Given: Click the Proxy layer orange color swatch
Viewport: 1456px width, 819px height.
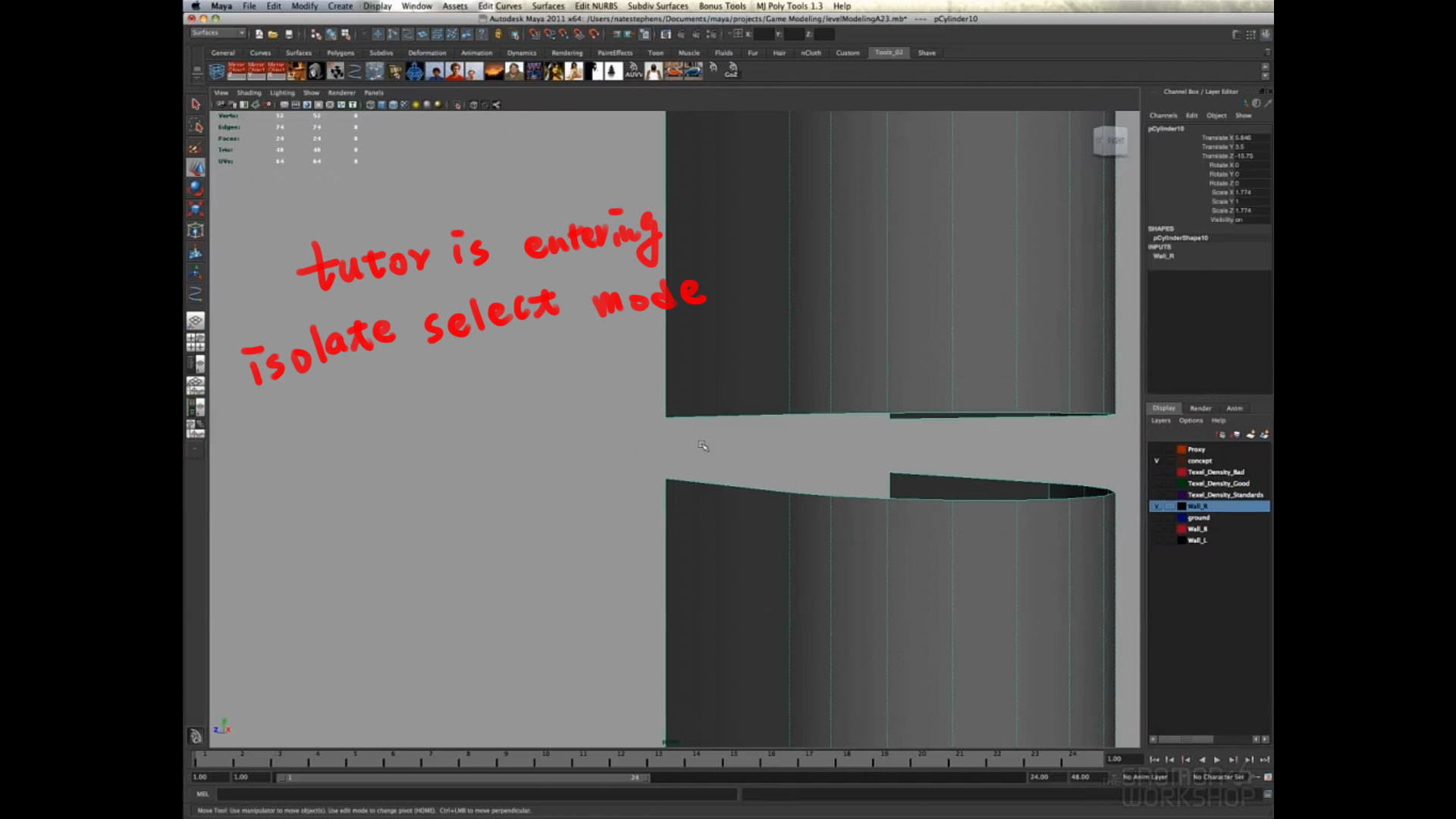Looking at the screenshot, I should coord(1181,449).
